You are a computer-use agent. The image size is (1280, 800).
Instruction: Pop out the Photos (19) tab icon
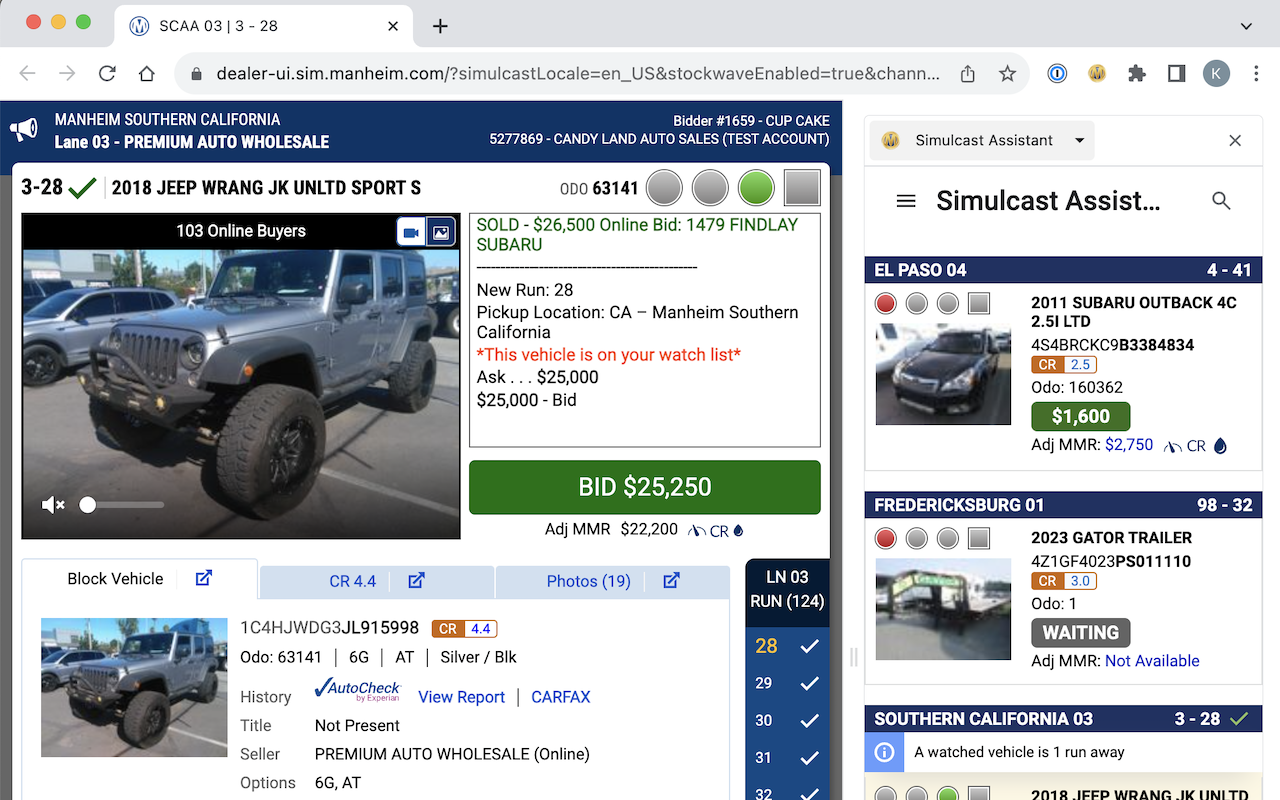[672, 580]
